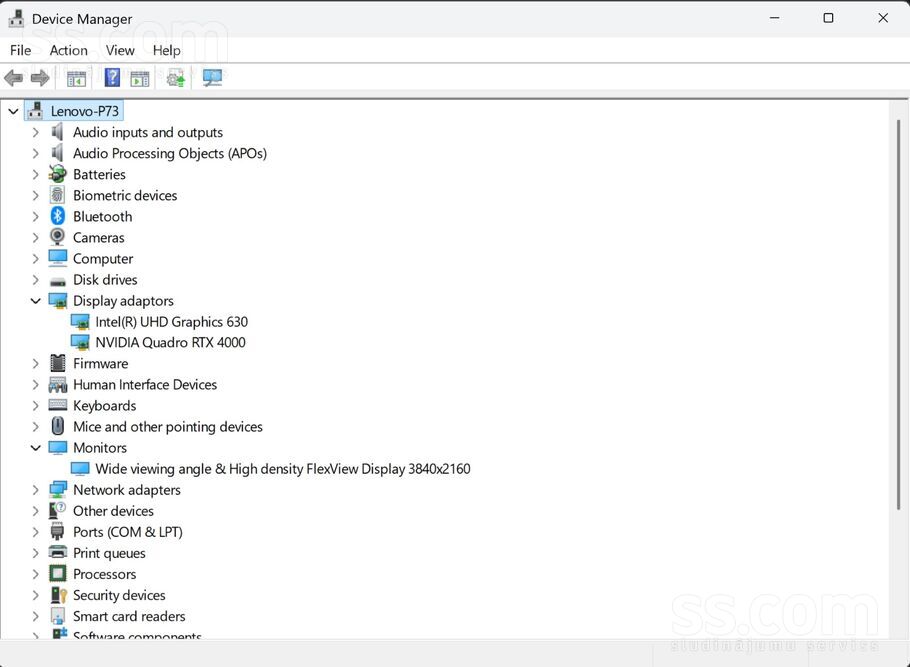The height and width of the screenshot is (667, 910).
Task: Click the vertical scrollbar thumb
Action: click(898, 315)
